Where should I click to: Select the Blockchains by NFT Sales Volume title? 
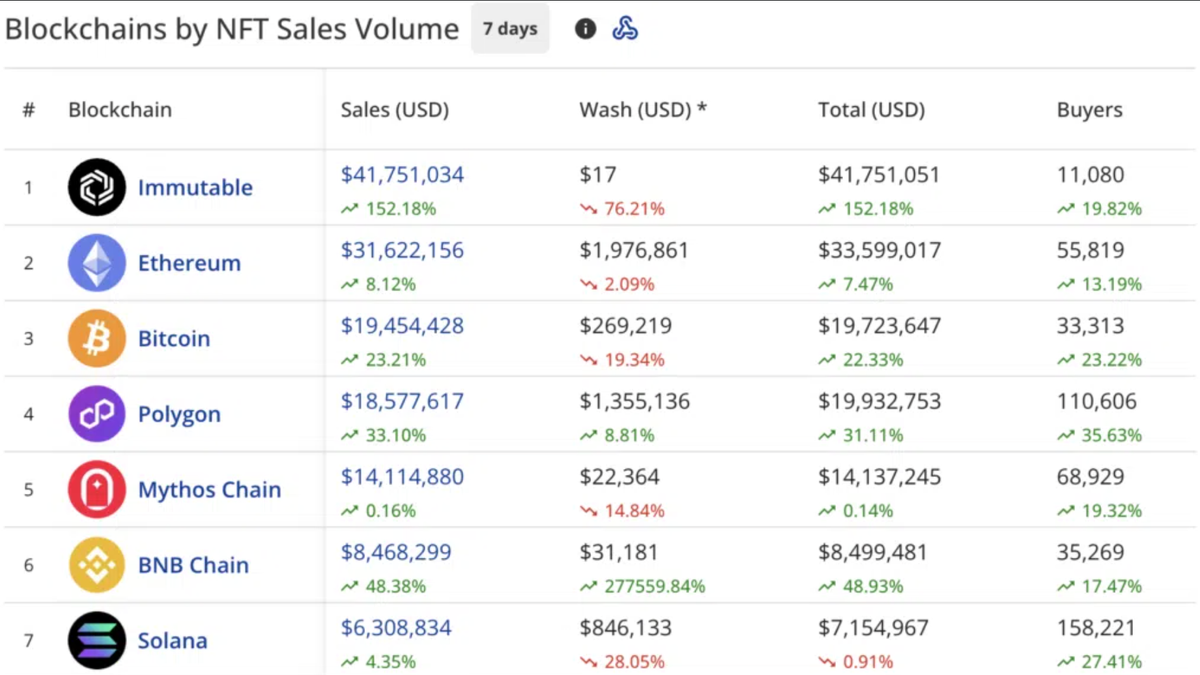pos(232,29)
